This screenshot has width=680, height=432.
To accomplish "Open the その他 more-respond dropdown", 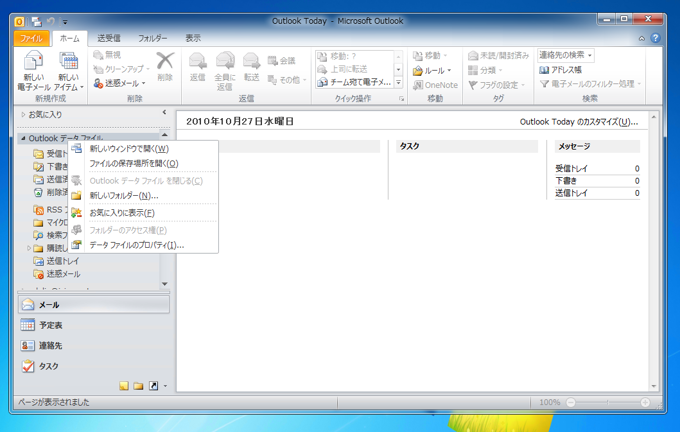I will pyautogui.click(x=287, y=80).
